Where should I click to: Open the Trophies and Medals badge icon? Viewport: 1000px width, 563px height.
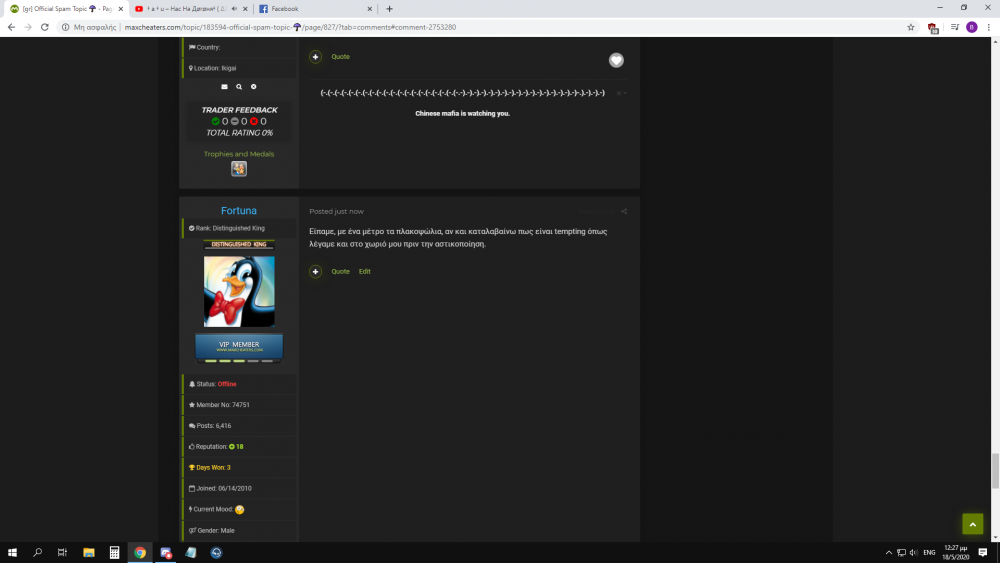point(239,169)
